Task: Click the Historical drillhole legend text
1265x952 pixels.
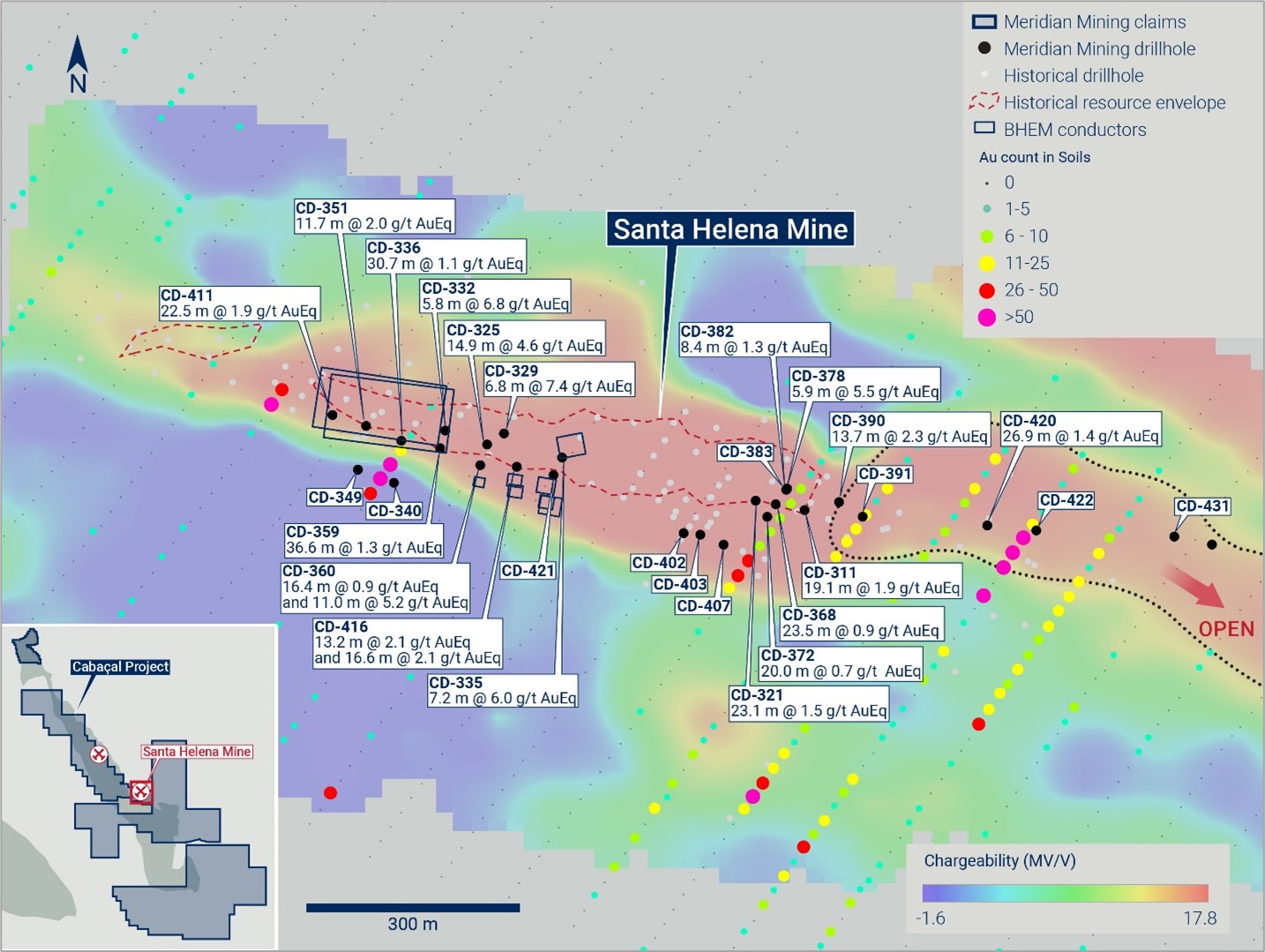Action: 1074,76
